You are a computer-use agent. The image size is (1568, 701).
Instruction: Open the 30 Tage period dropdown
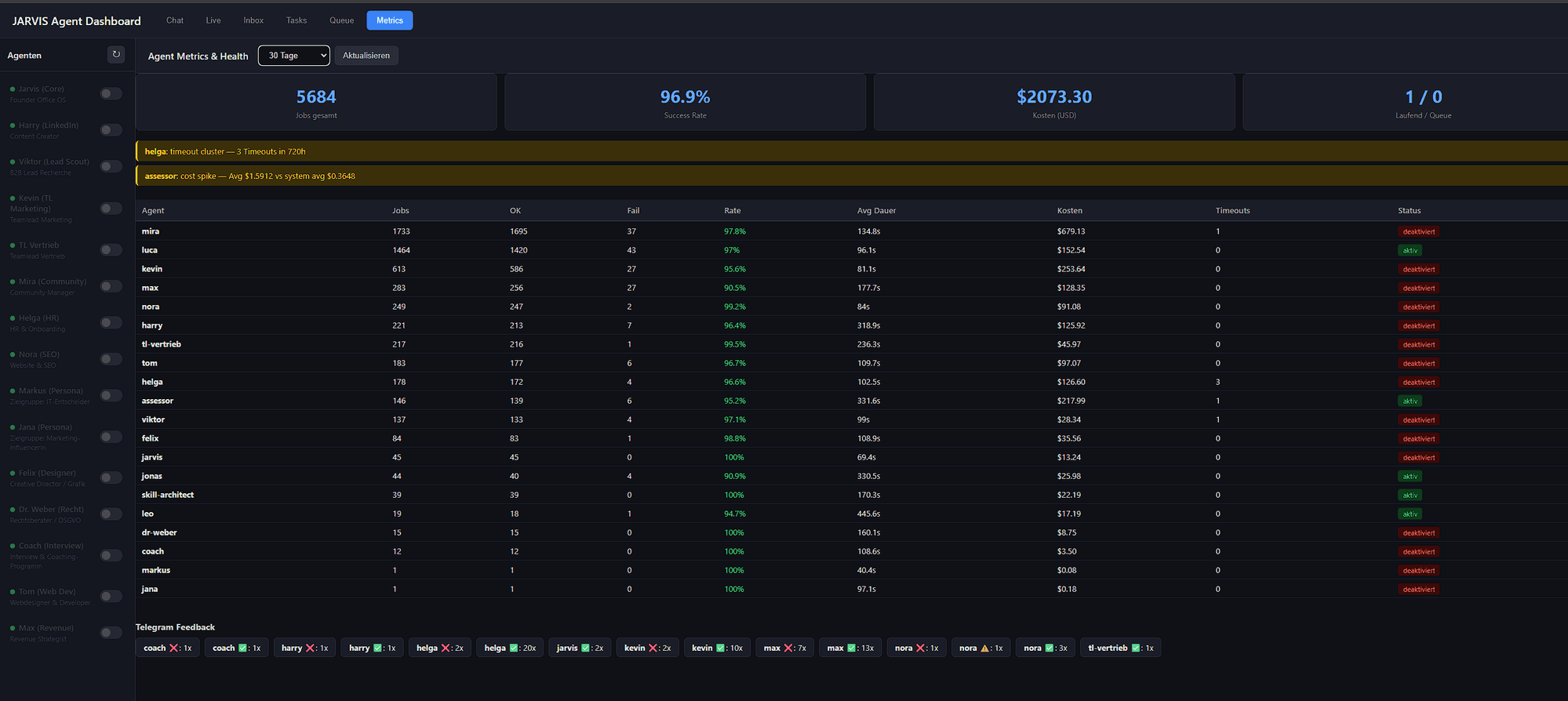click(x=294, y=56)
